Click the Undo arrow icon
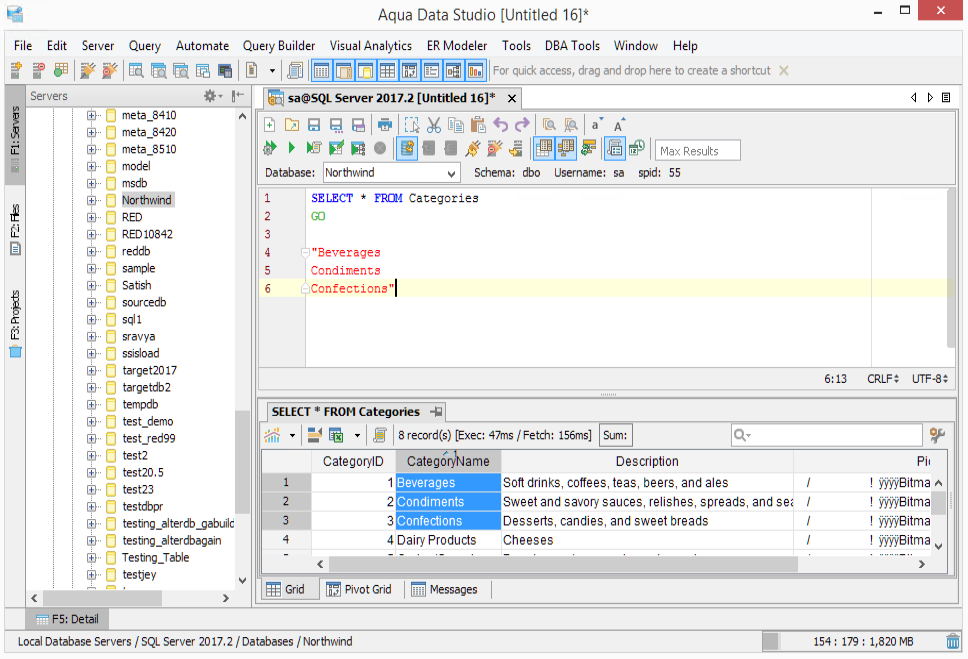 coord(500,125)
